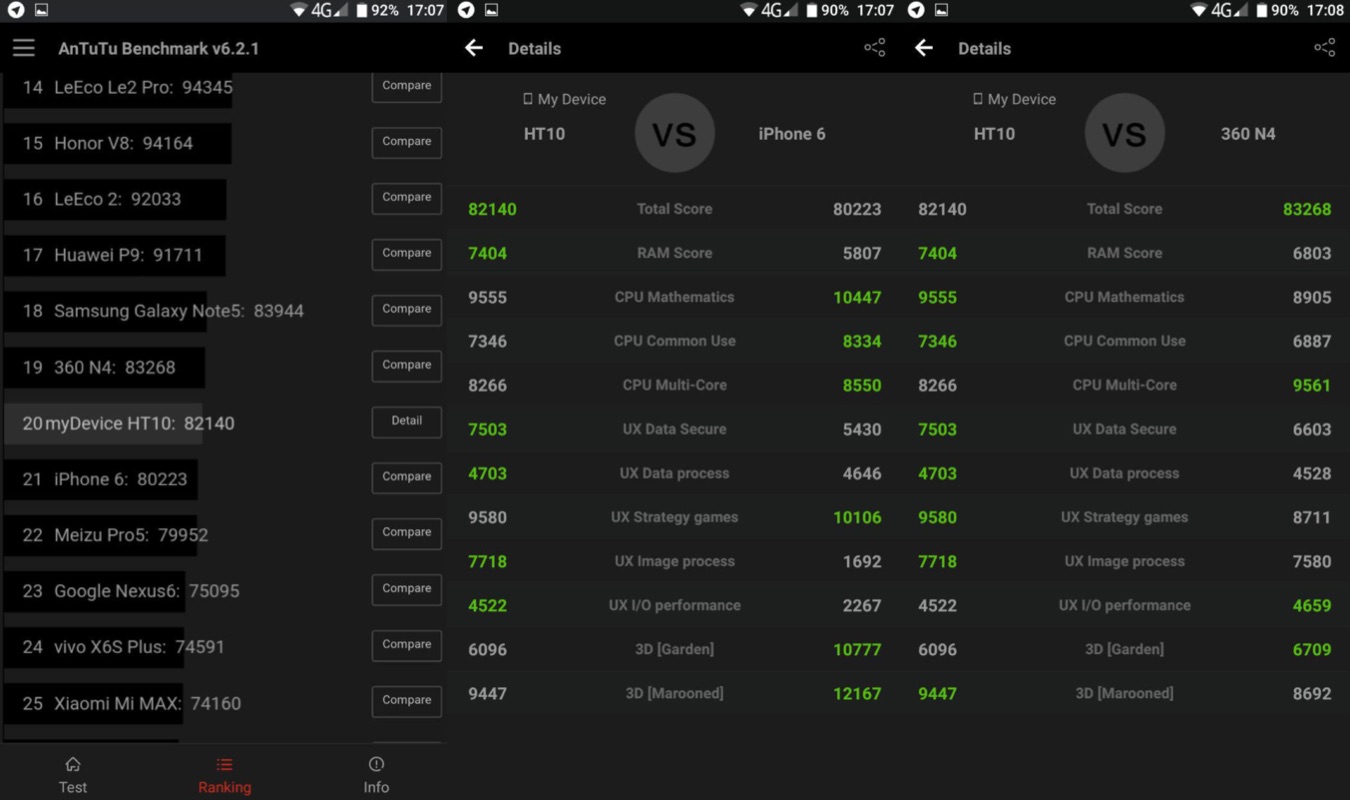Tap 360 N4 3D Marooned score 8692

pyautogui.click(x=1312, y=693)
